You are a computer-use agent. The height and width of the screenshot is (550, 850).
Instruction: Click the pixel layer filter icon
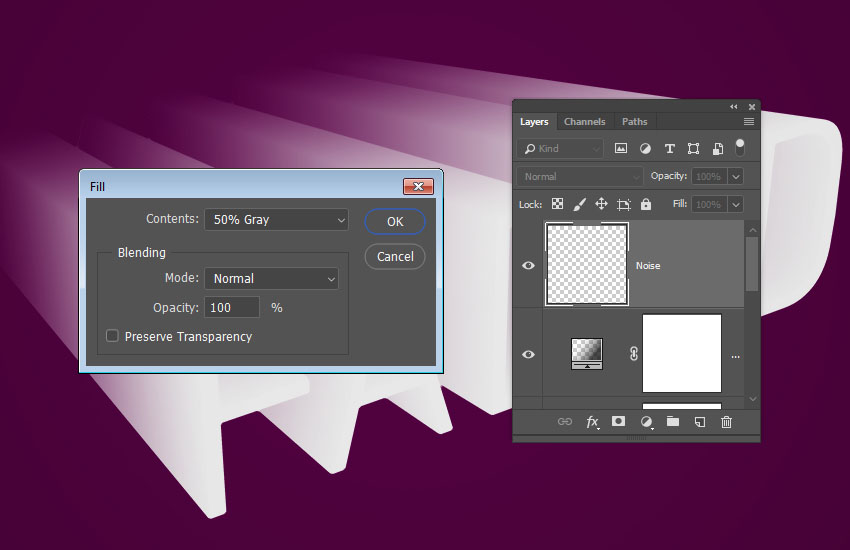pyautogui.click(x=621, y=148)
